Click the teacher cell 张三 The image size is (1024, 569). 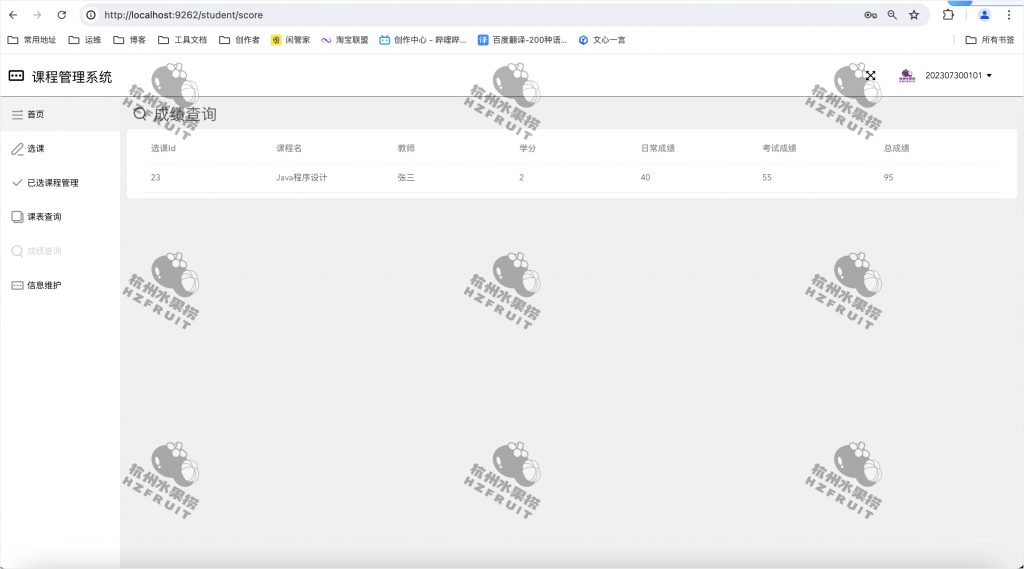[x=406, y=178]
